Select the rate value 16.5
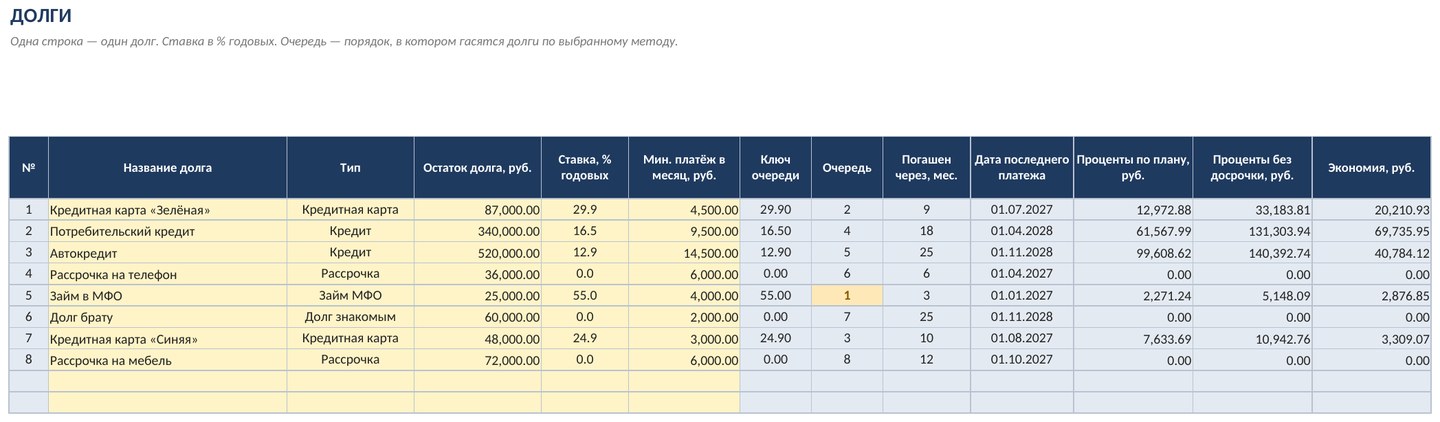 [585, 231]
